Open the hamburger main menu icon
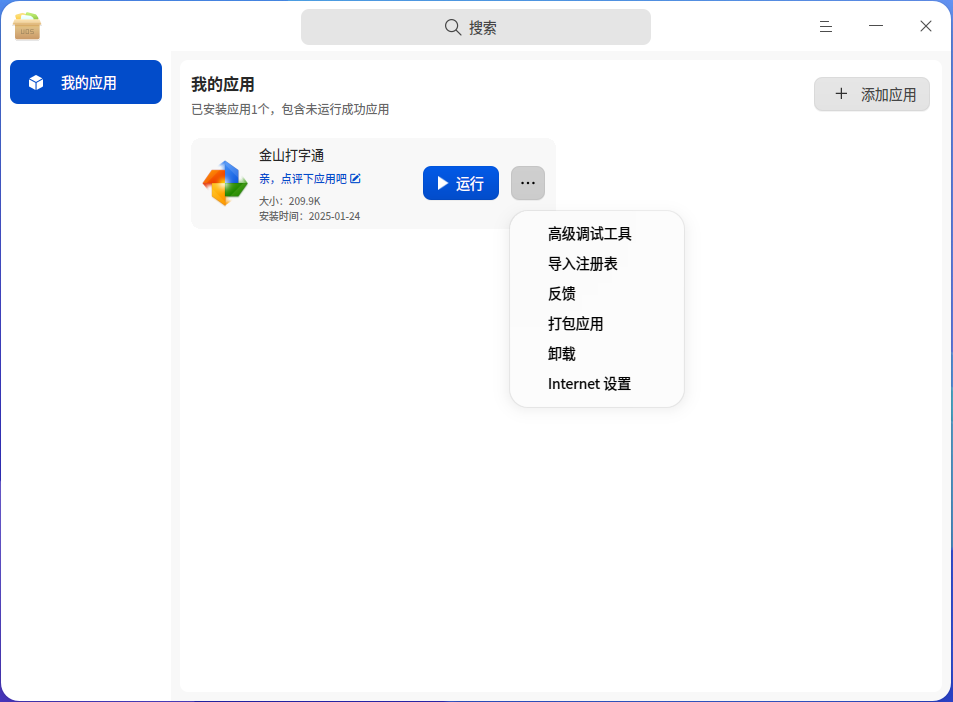This screenshot has height=702, width=953. coord(825,27)
